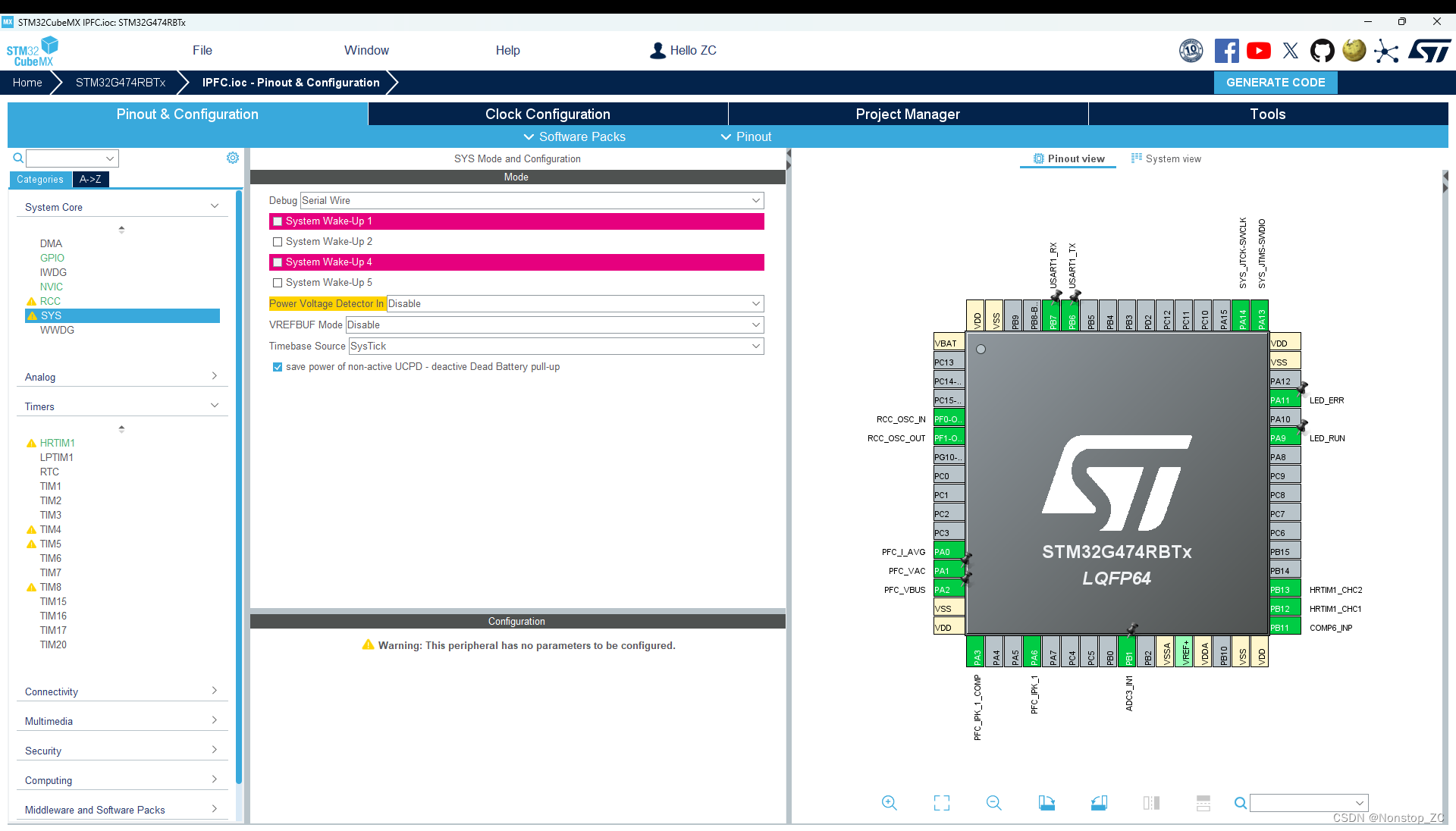Switch to the Clock Configuration tab
This screenshot has height=831, width=1456.
[x=547, y=114]
